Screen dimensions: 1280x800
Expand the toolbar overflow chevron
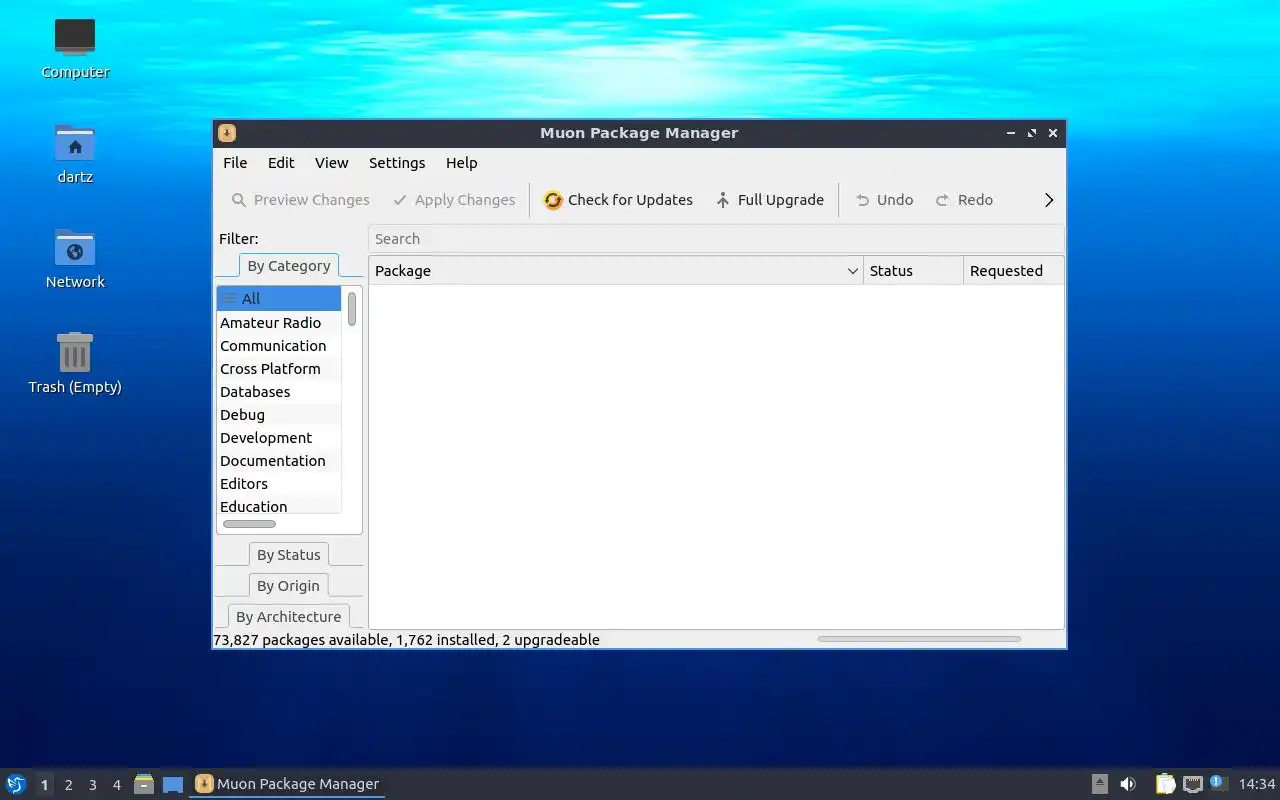(1049, 200)
